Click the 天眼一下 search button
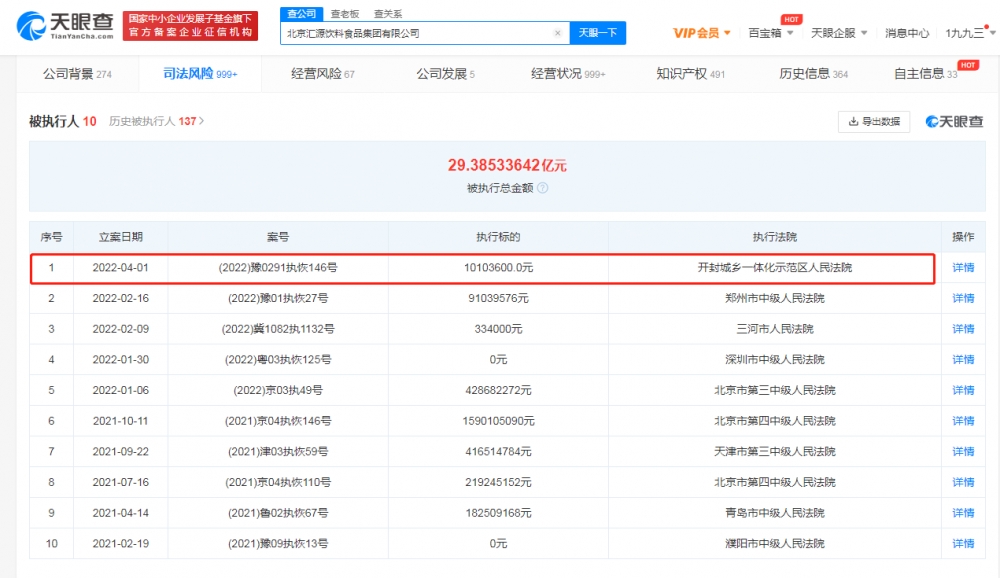Screen dimensions: 1000x578 tap(598, 33)
